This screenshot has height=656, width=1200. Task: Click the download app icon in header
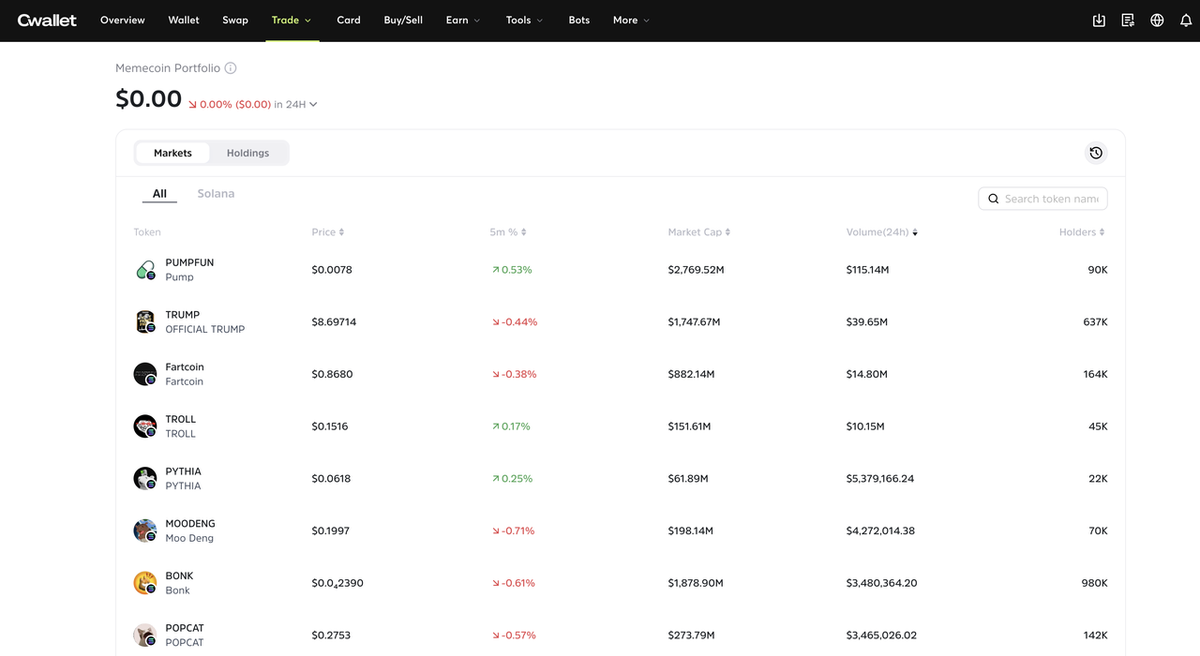point(1099,20)
